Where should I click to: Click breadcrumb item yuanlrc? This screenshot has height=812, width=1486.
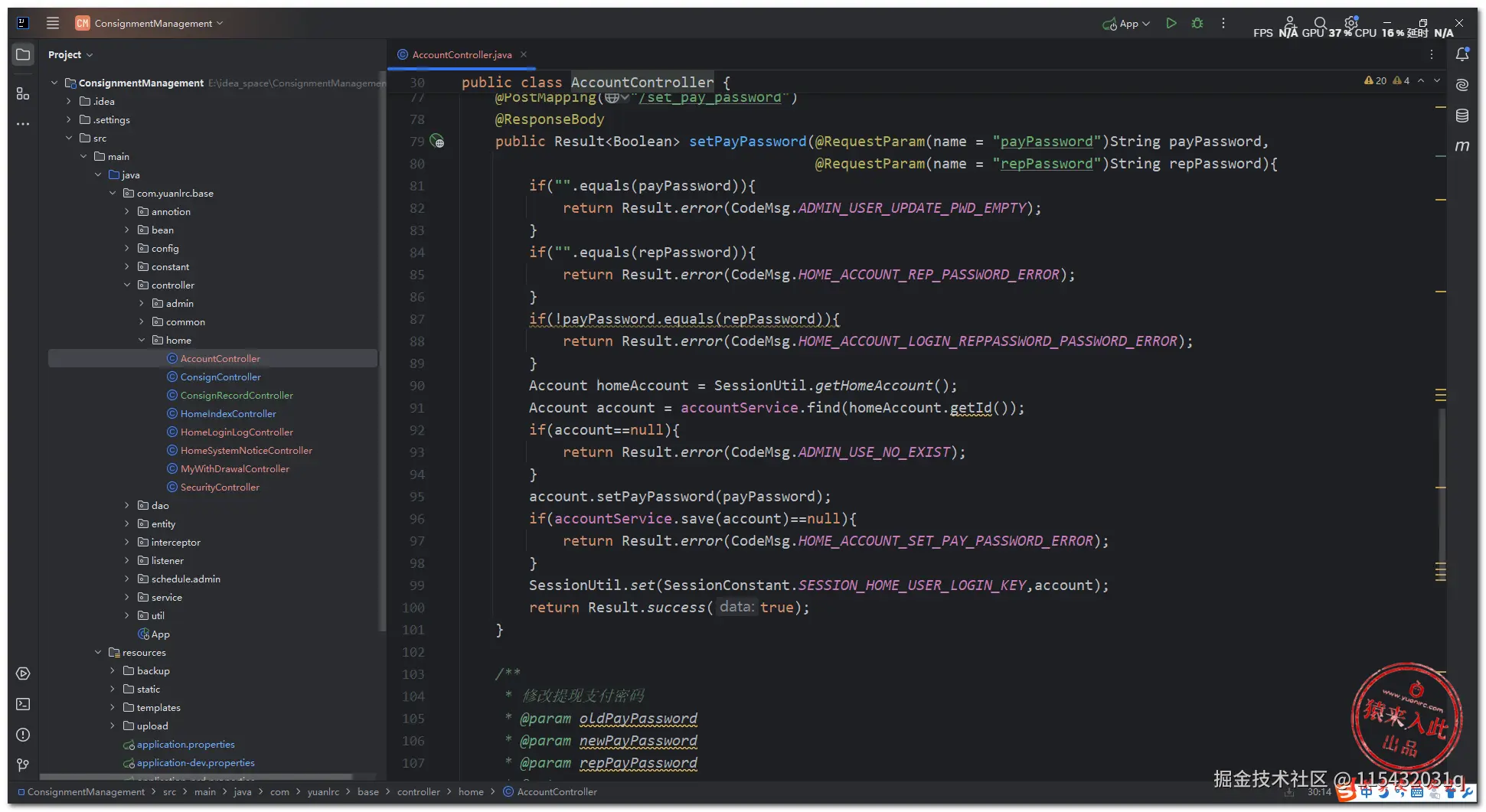(x=323, y=791)
